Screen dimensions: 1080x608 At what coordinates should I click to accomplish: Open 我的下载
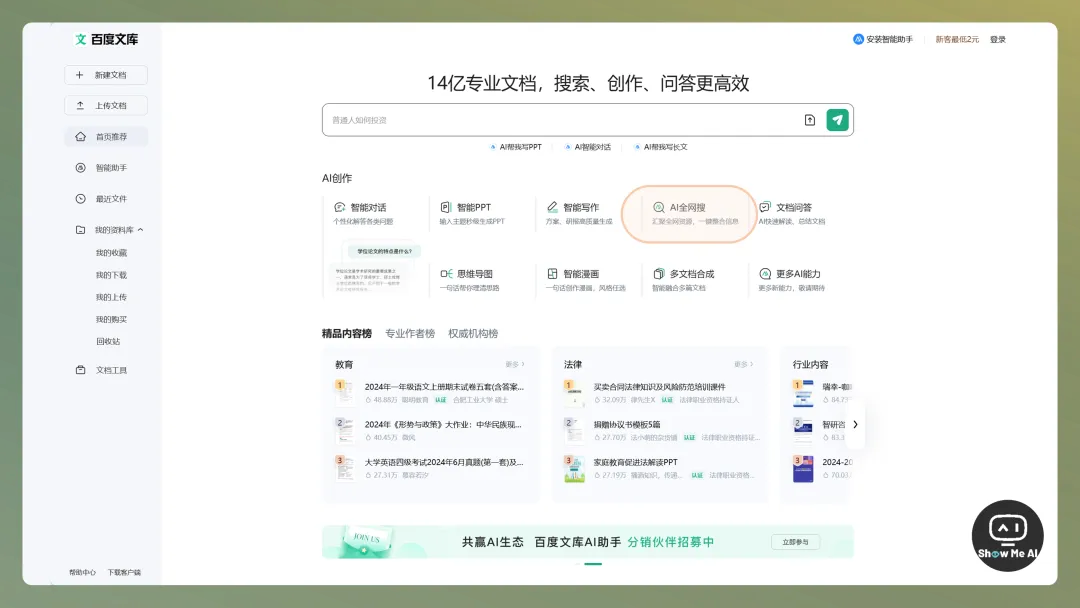[x=111, y=275]
